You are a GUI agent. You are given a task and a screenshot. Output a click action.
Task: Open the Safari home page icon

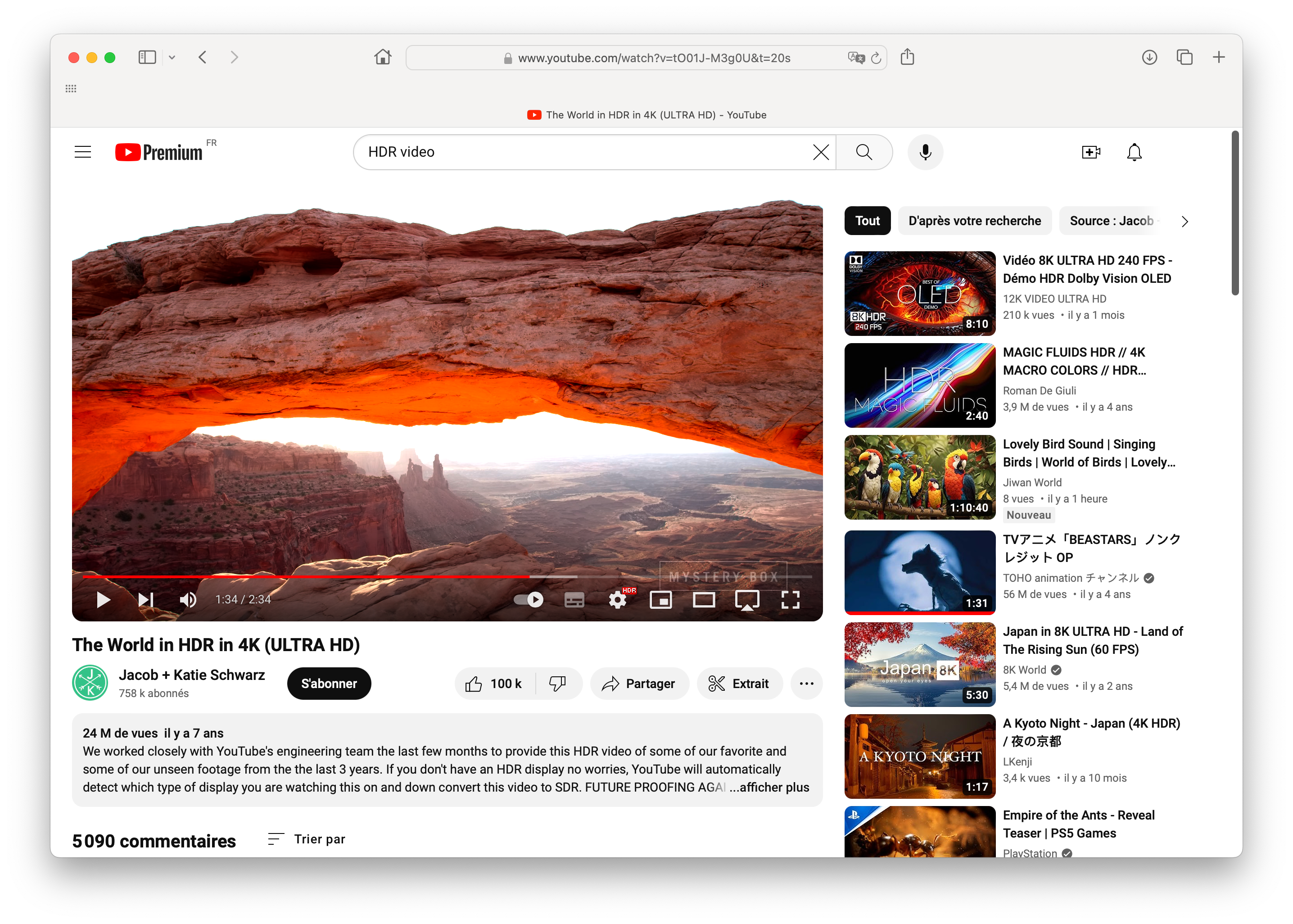(383, 57)
